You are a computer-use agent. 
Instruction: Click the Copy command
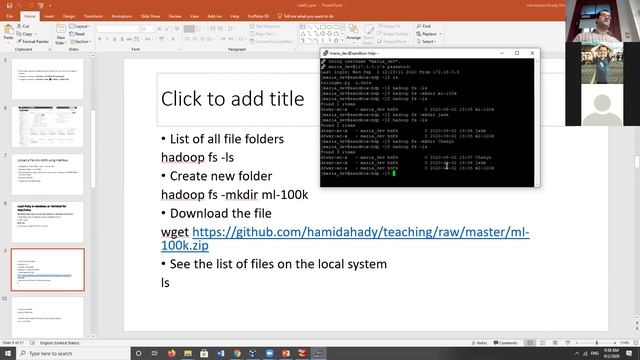pyautogui.click(x=24, y=34)
